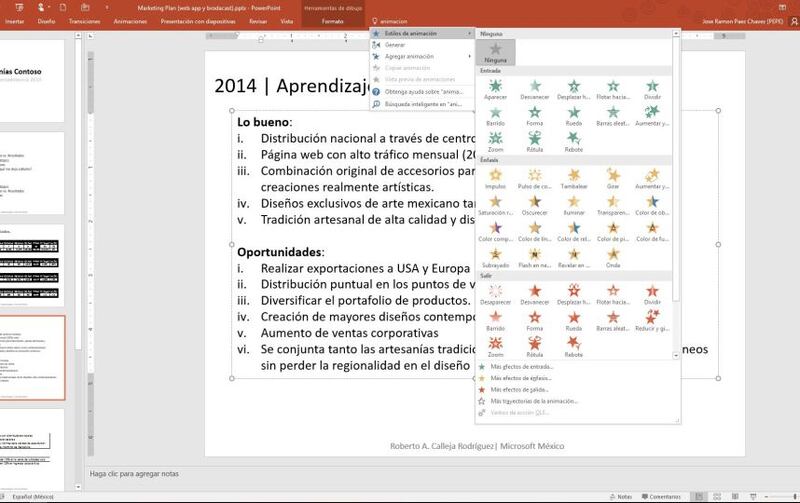This screenshot has width=800, height=503.
Task: Apply the red Rueda exit effect
Action: (x=574, y=321)
